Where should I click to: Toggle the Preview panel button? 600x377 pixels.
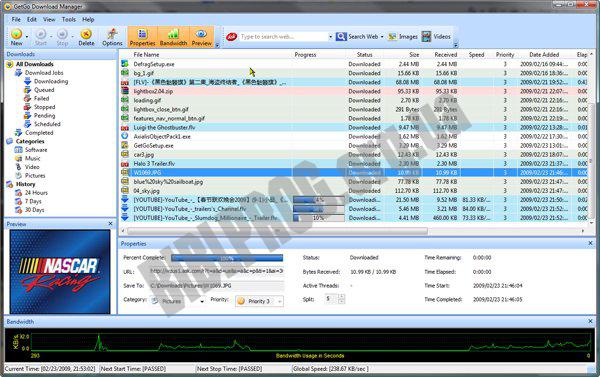[202, 37]
